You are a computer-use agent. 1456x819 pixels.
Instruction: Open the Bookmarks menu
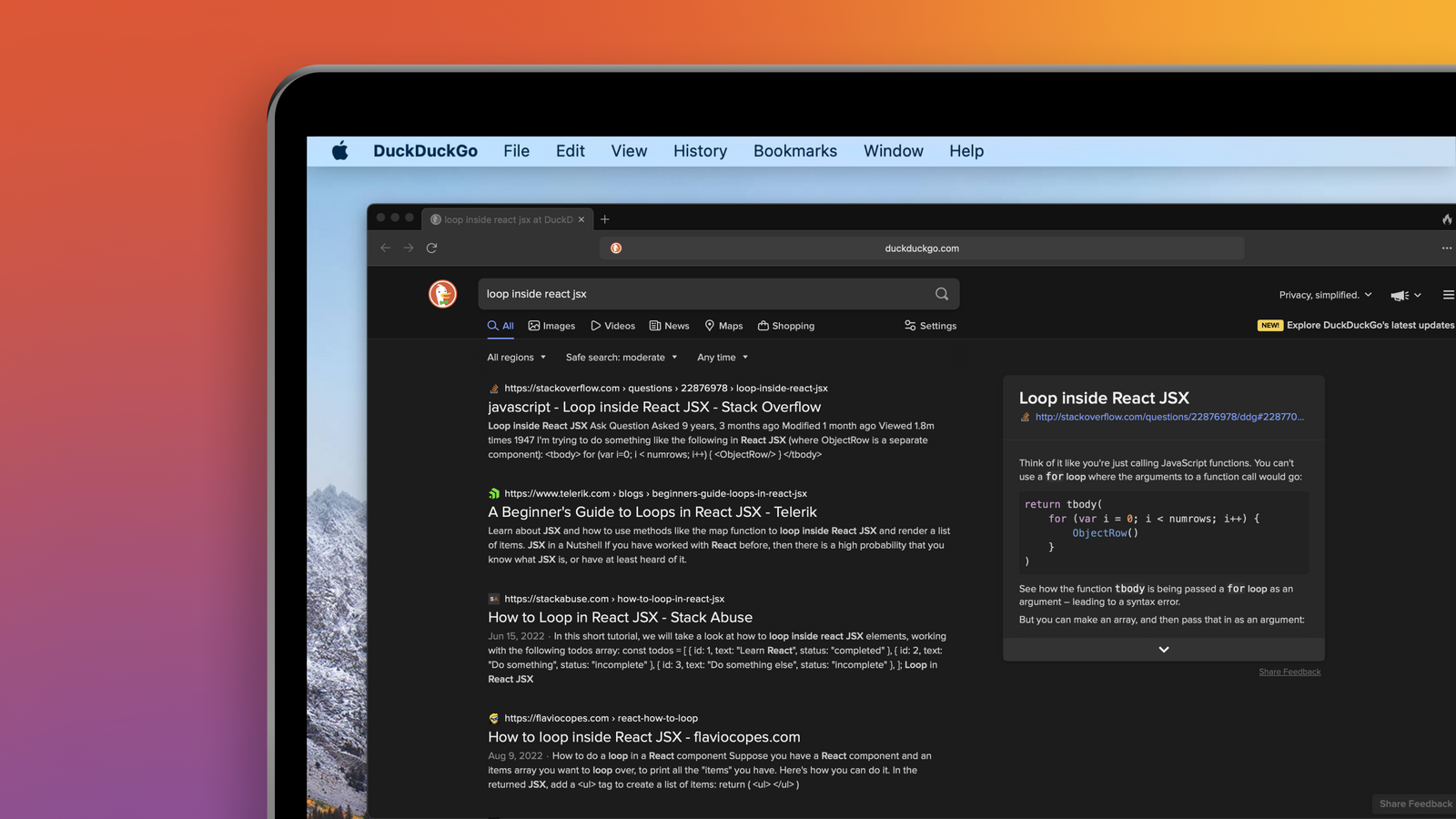[x=794, y=151]
